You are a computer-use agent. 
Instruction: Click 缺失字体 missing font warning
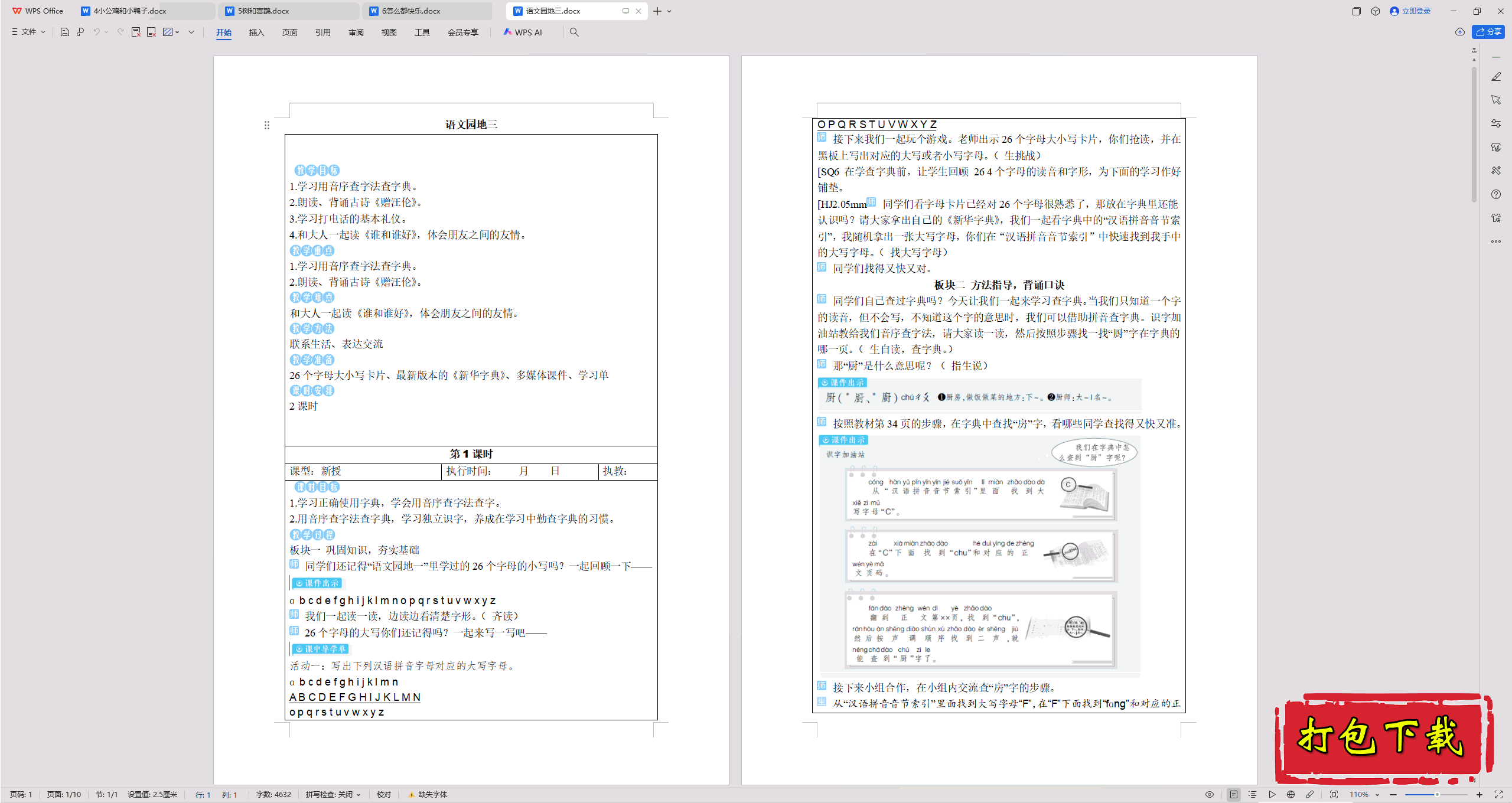(x=428, y=795)
